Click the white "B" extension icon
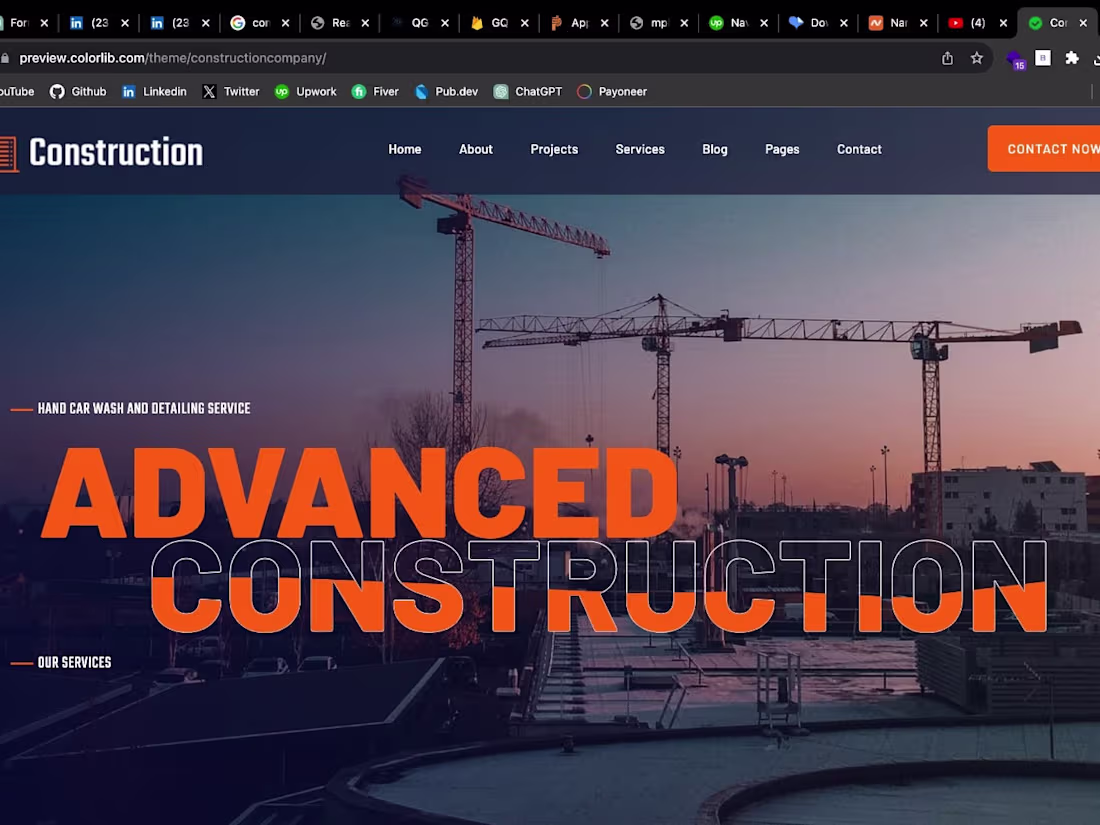 (1043, 58)
